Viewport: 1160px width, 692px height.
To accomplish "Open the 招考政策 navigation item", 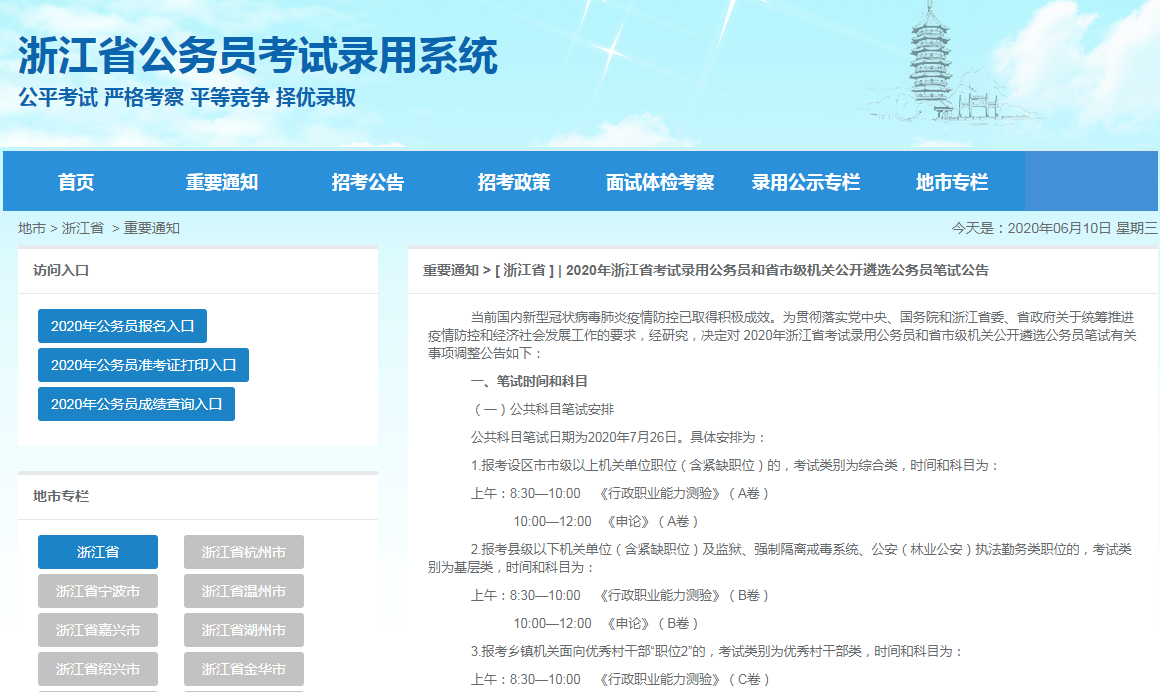I will [514, 182].
